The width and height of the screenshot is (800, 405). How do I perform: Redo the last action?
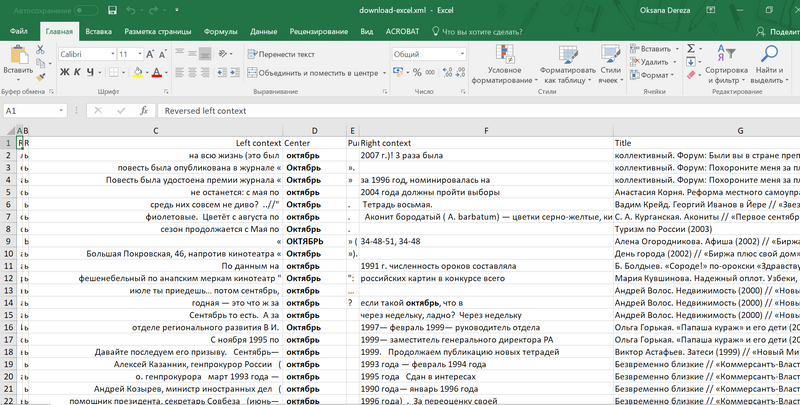(x=153, y=10)
